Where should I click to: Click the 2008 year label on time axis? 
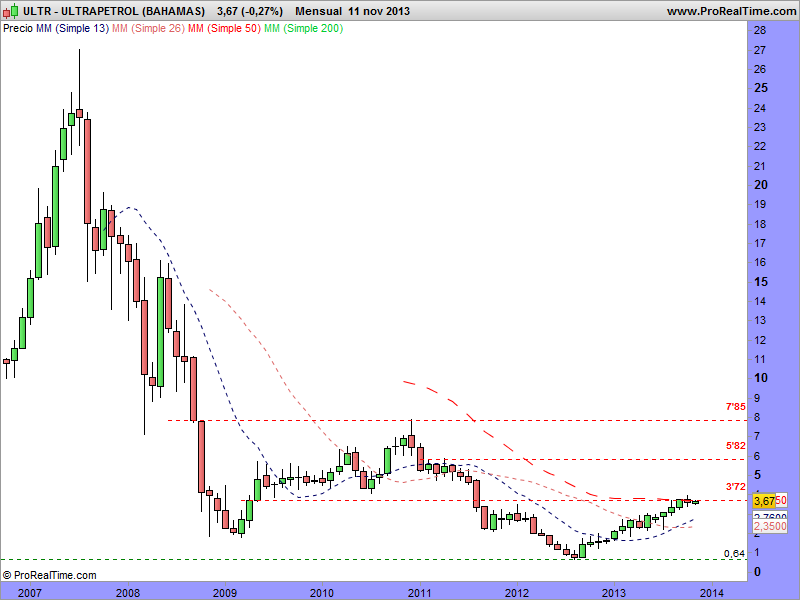(x=128, y=592)
